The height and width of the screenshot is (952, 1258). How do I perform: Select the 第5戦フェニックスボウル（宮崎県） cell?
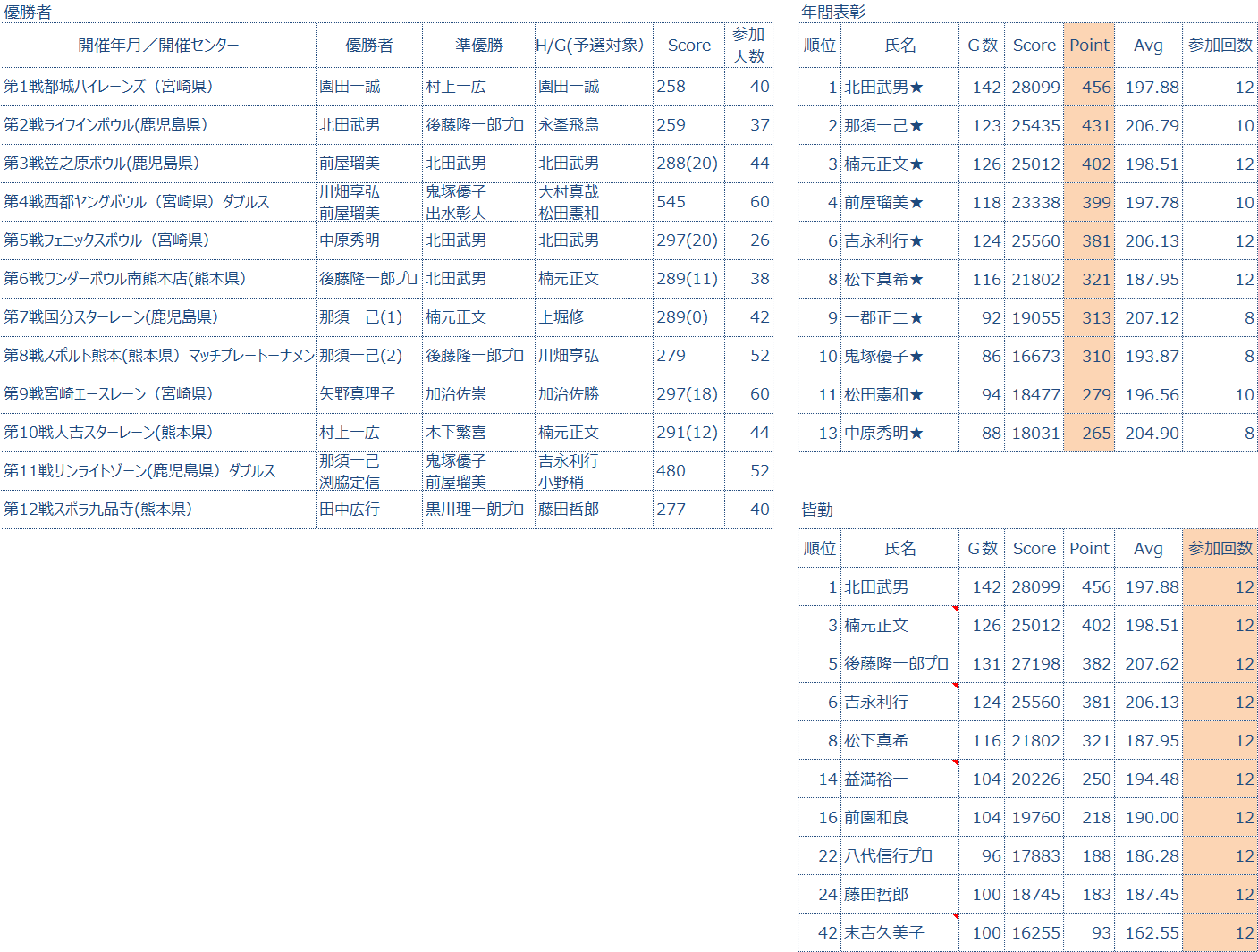158,240
